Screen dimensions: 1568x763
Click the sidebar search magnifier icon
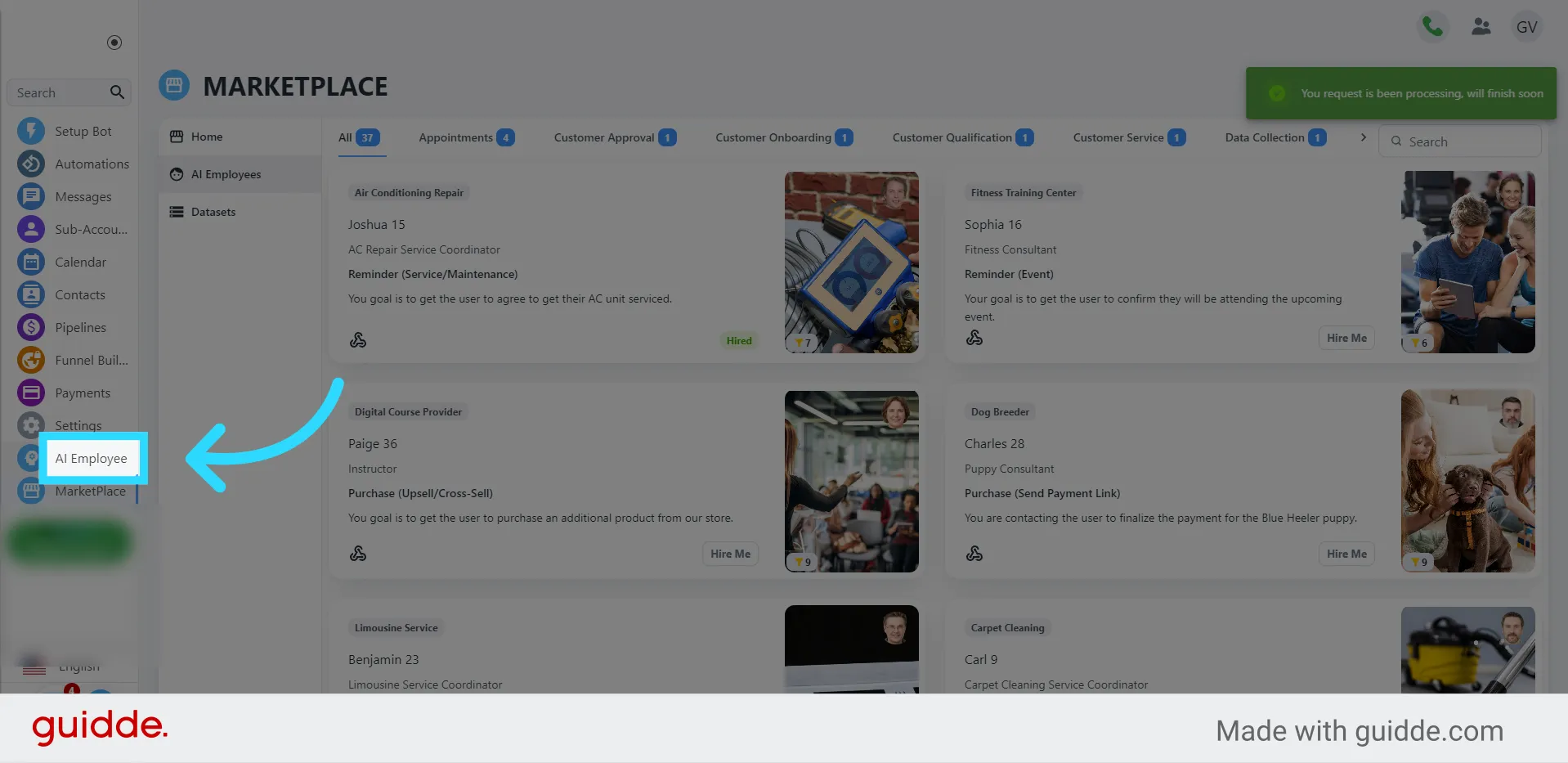point(117,92)
